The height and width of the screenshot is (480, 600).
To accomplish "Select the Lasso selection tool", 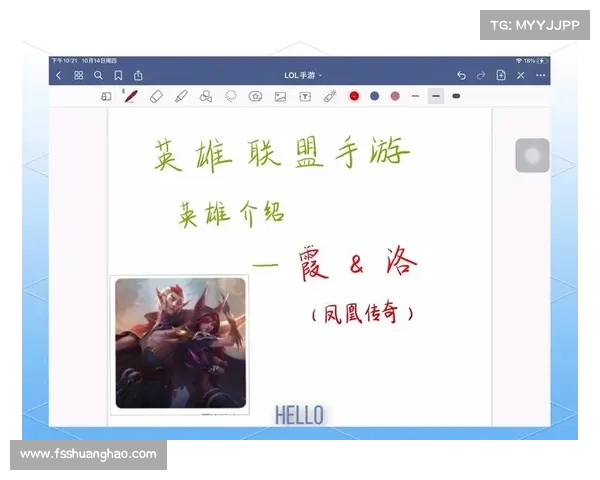I will click(231, 96).
